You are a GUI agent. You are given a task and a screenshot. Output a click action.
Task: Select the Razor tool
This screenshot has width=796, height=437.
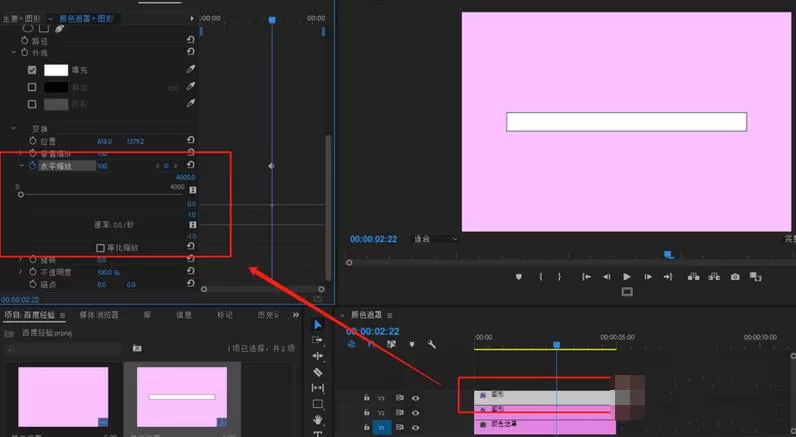(318, 372)
